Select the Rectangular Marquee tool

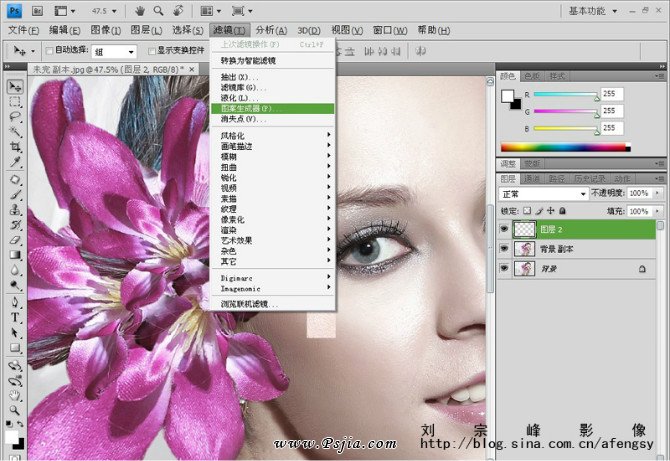pos(15,101)
